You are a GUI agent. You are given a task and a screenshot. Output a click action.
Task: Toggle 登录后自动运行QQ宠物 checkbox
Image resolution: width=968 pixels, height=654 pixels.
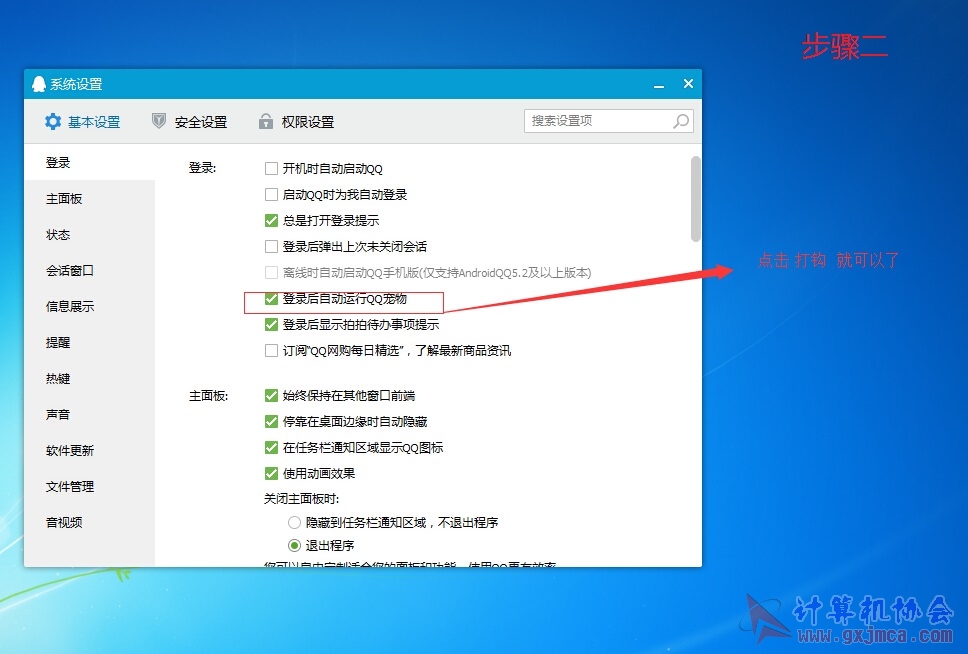pyautogui.click(x=271, y=299)
